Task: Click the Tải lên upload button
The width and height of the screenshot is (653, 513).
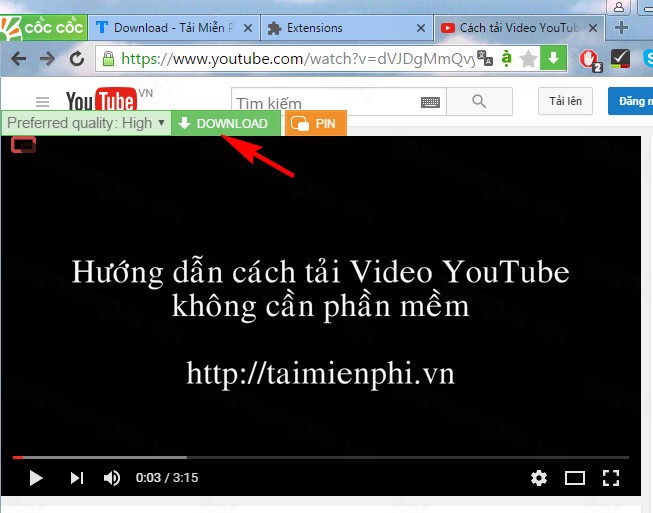Action: (x=565, y=101)
